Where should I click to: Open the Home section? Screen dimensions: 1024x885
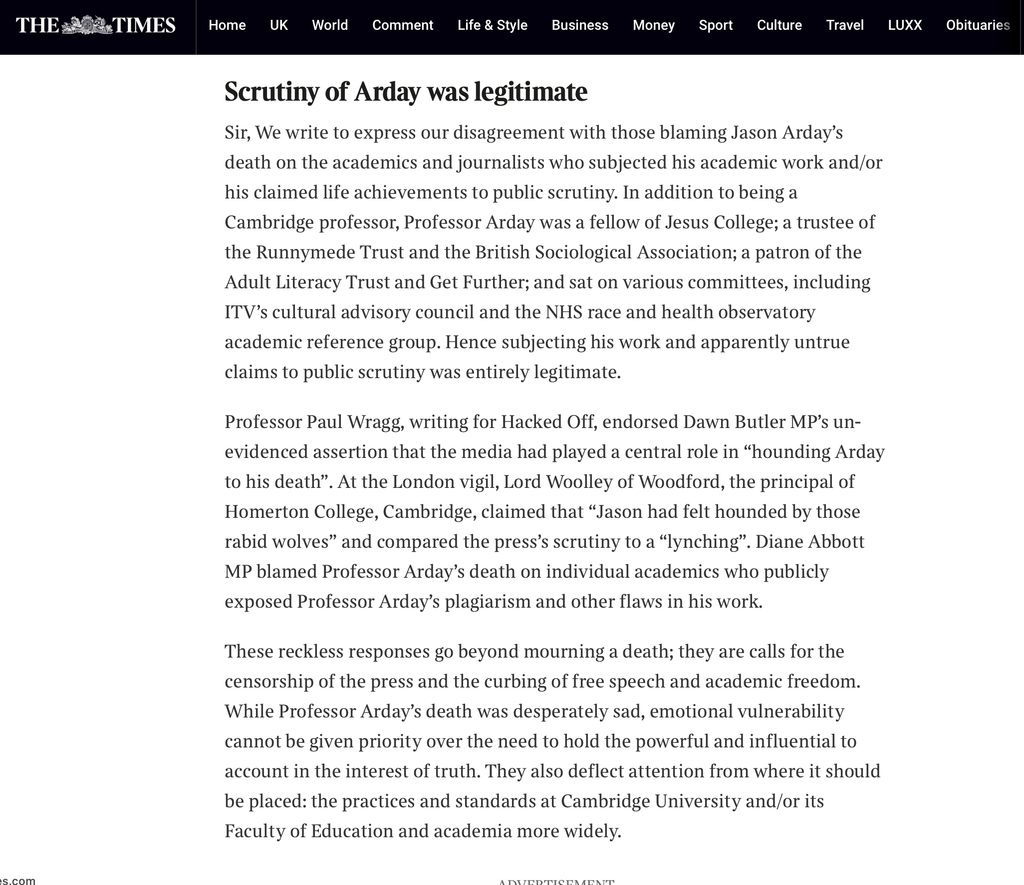click(227, 25)
